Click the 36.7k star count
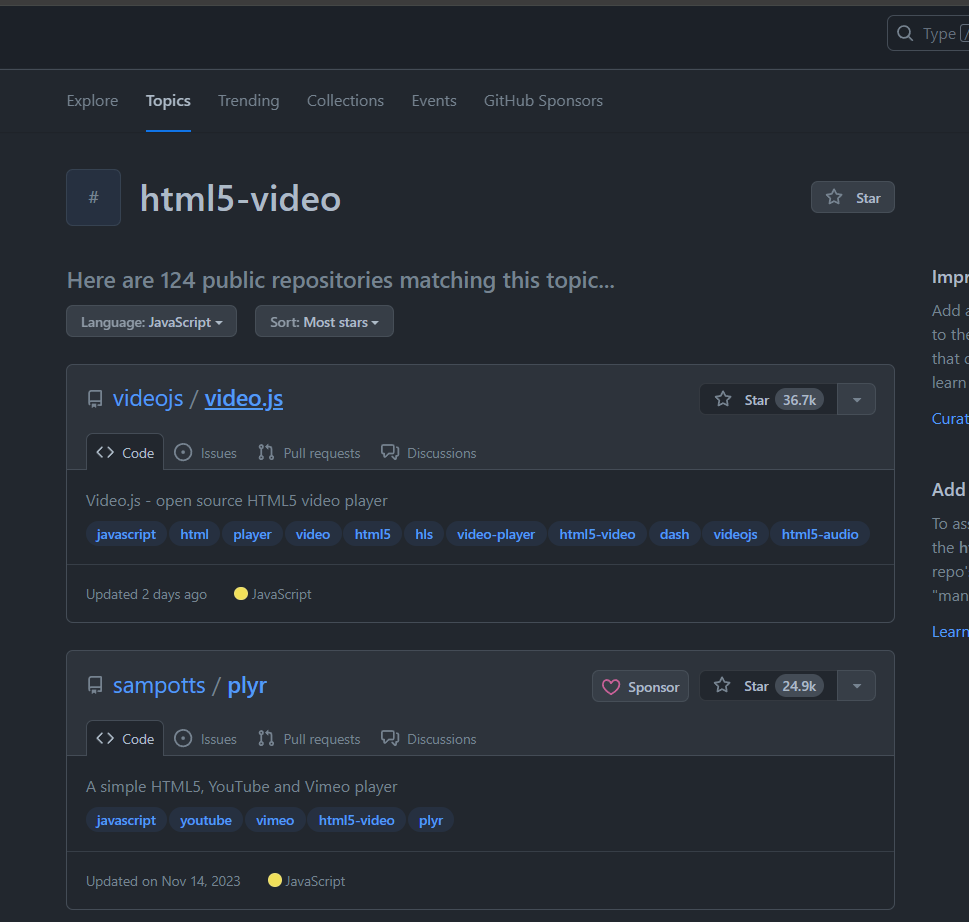 [x=799, y=400]
